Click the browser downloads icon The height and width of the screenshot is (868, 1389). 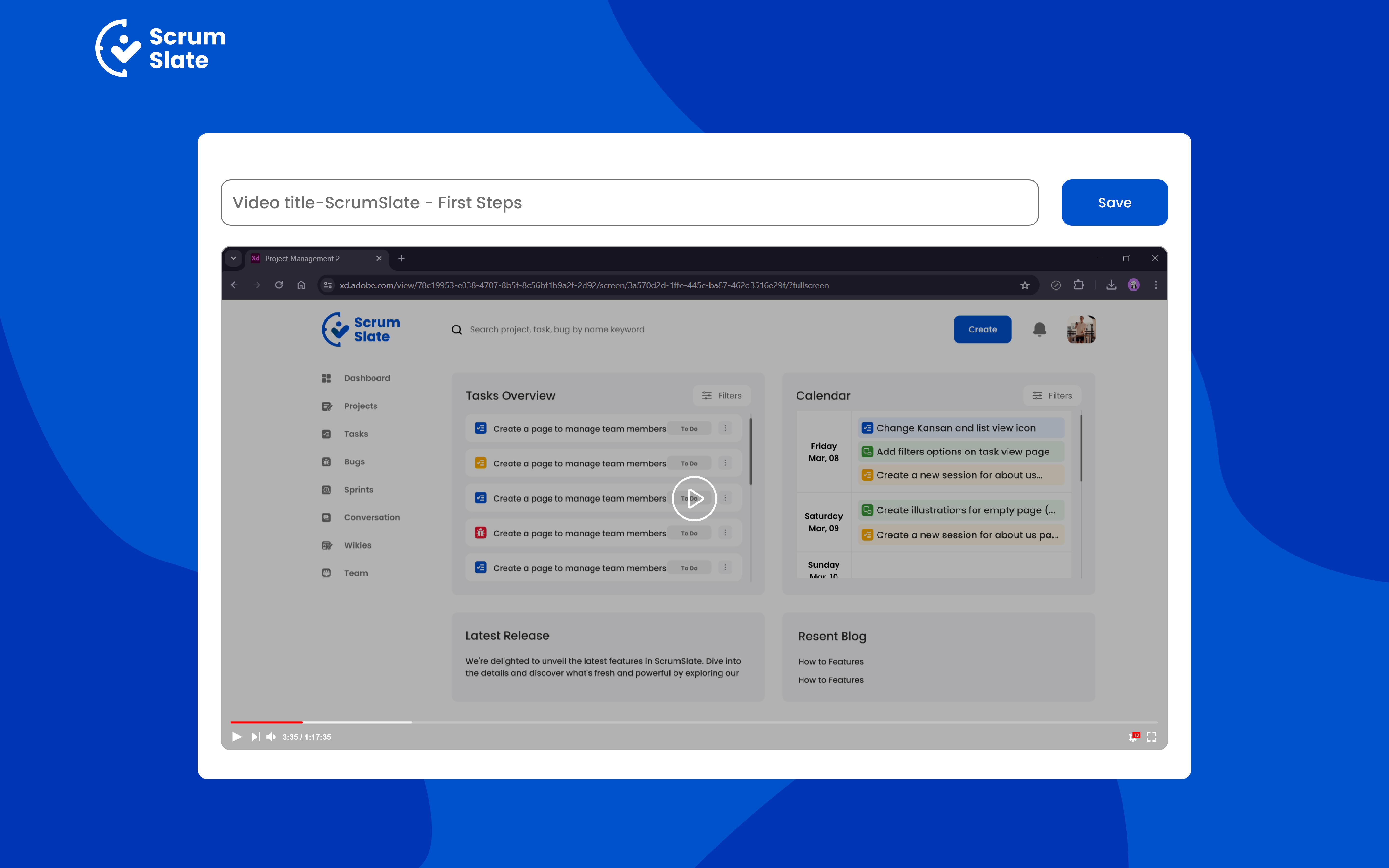(1111, 285)
